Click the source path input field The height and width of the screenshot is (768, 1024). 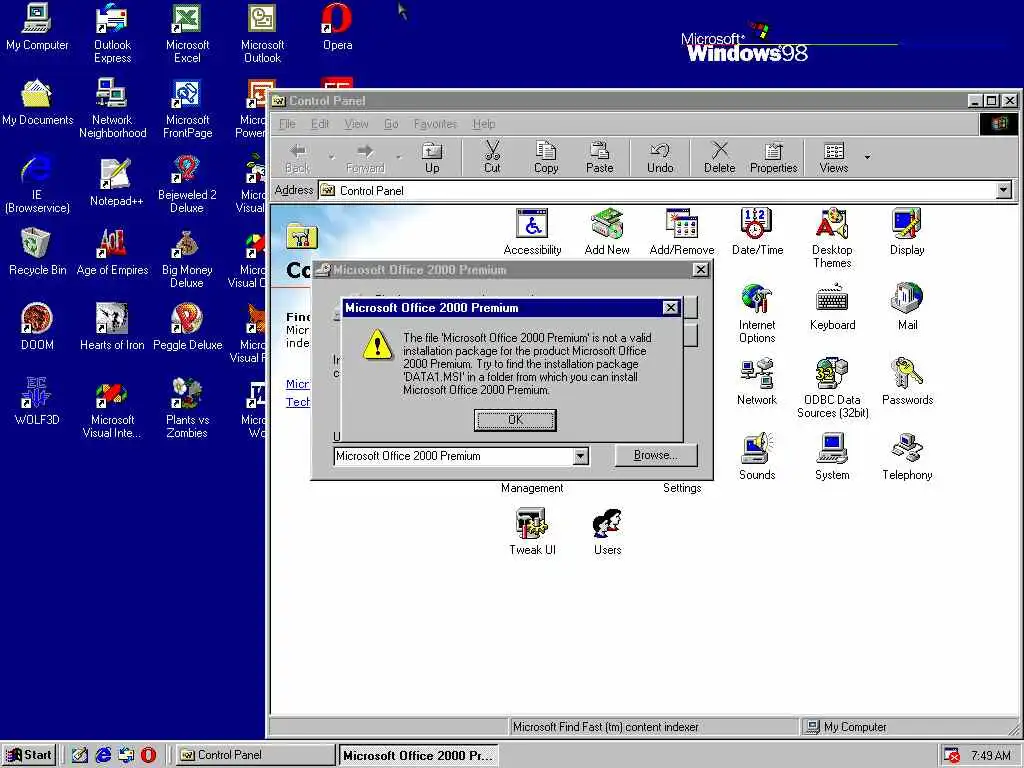[x=454, y=456]
